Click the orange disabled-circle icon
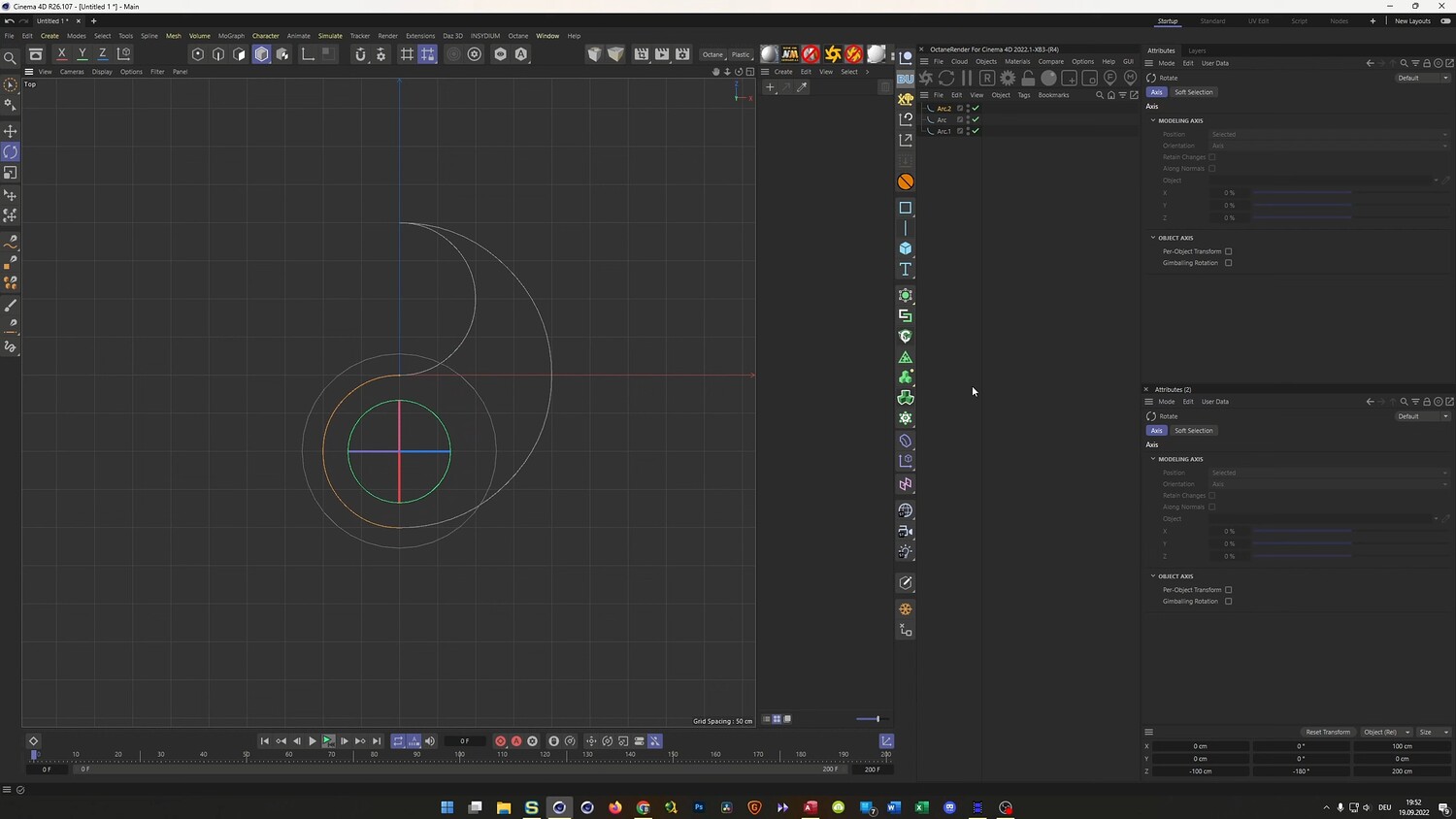1456x819 pixels. coord(906,181)
